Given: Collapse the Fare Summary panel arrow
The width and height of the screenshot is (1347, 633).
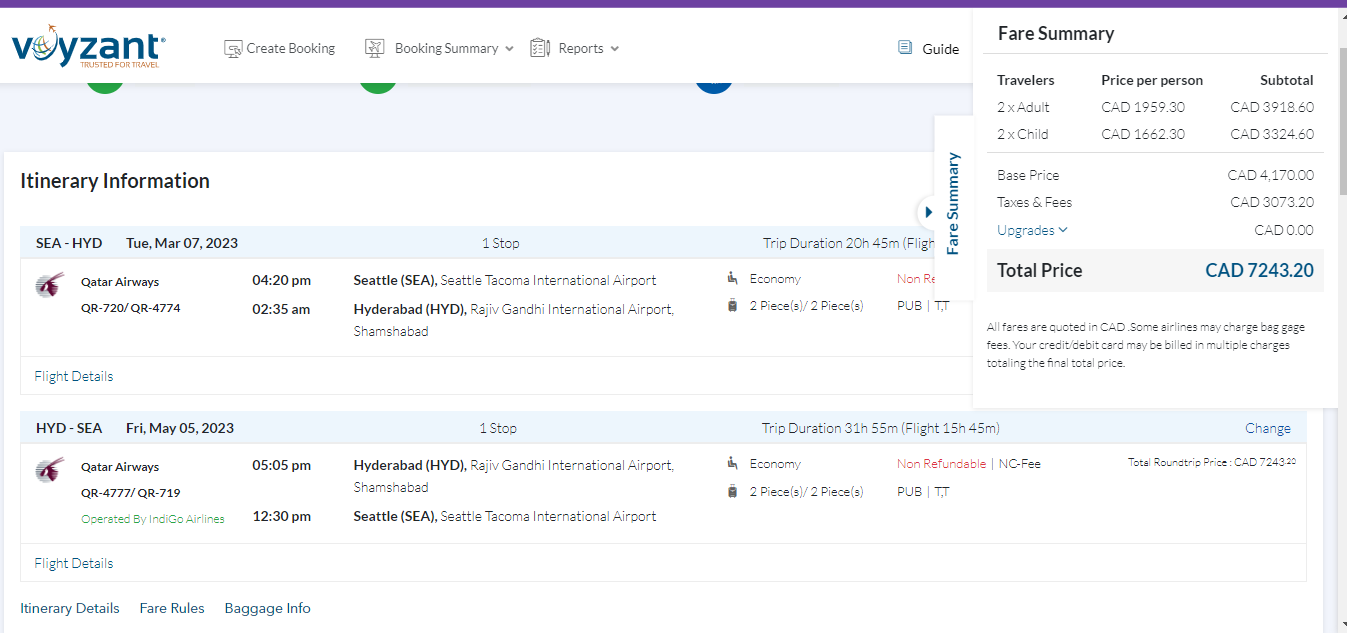Looking at the screenshot, I should [x=928, y=212].
